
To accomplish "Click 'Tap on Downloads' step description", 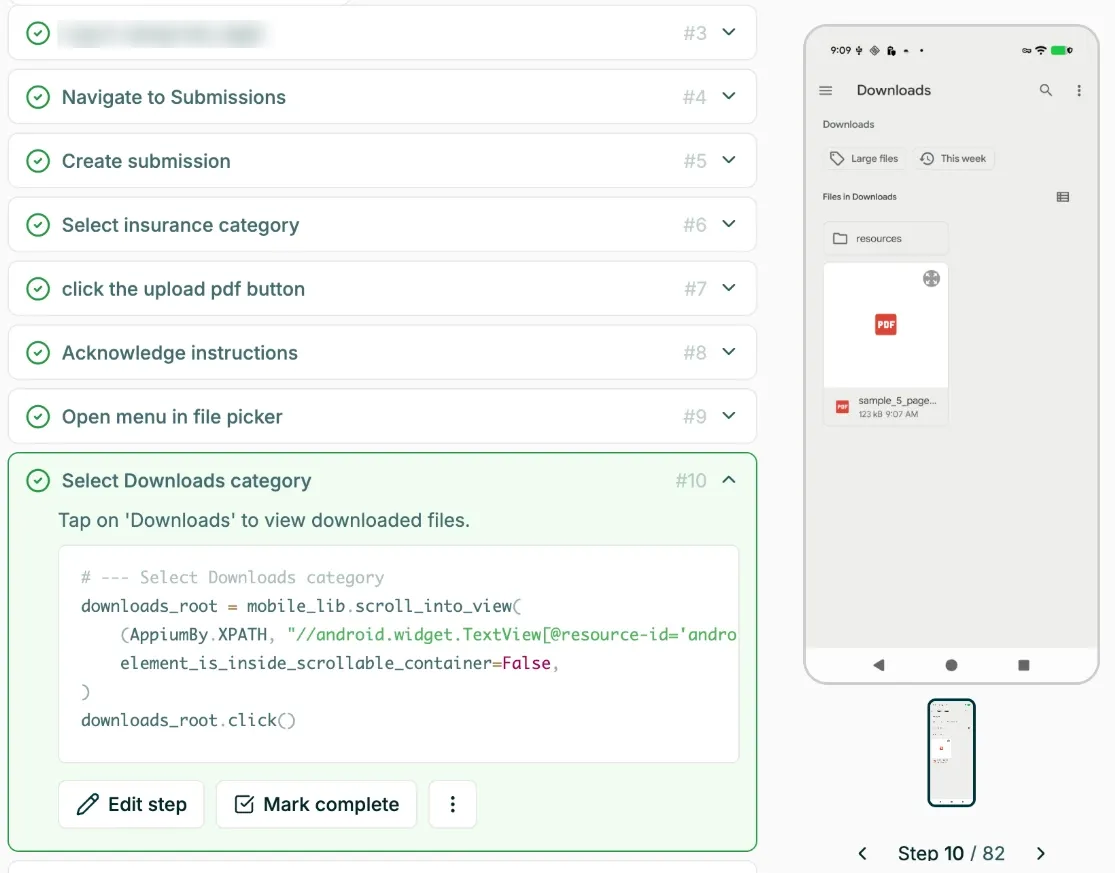I will 264,520.
